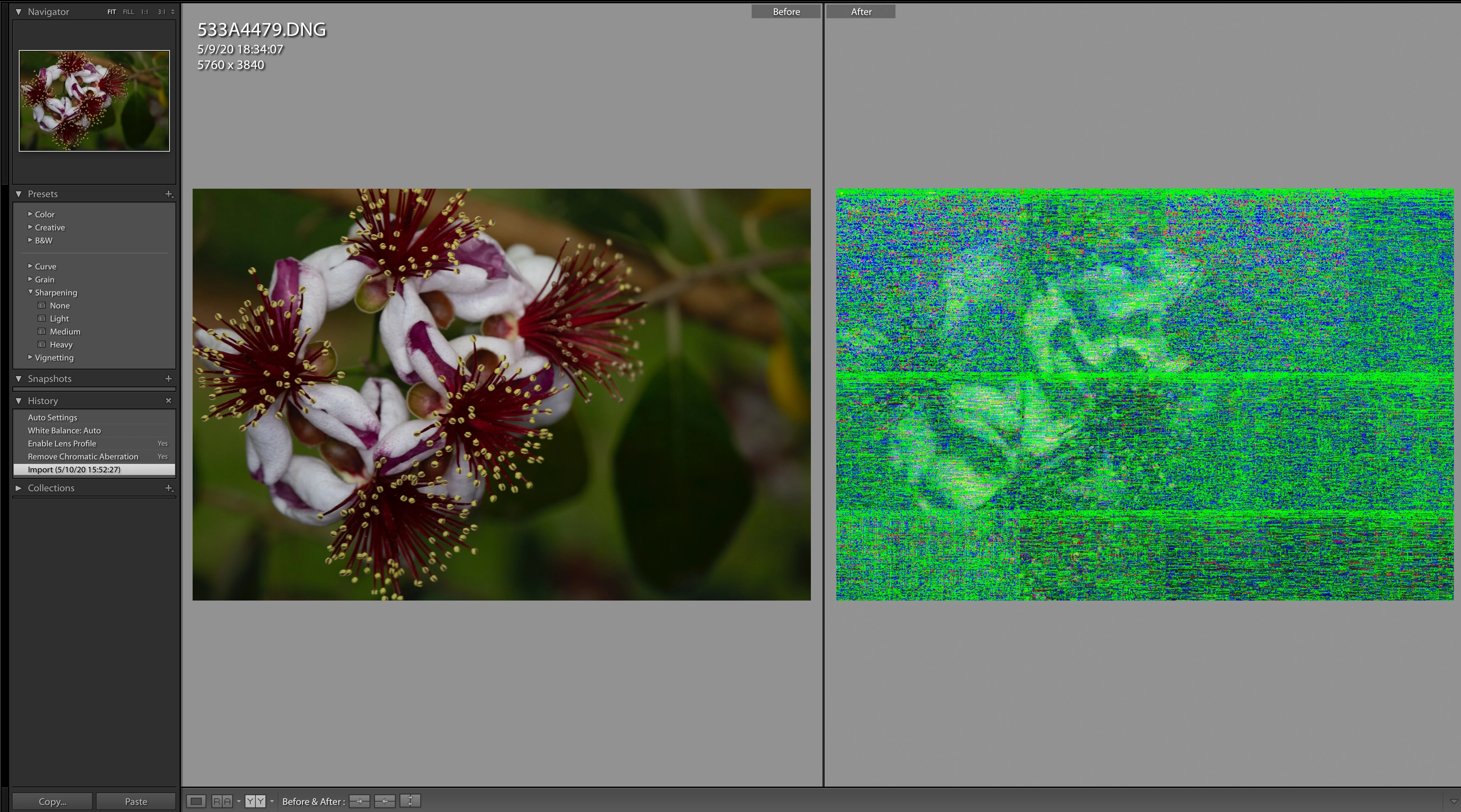Screen dimensions: 1461x812
Task: Swap Before and After settings icon
Action: (x=410, y=801)
